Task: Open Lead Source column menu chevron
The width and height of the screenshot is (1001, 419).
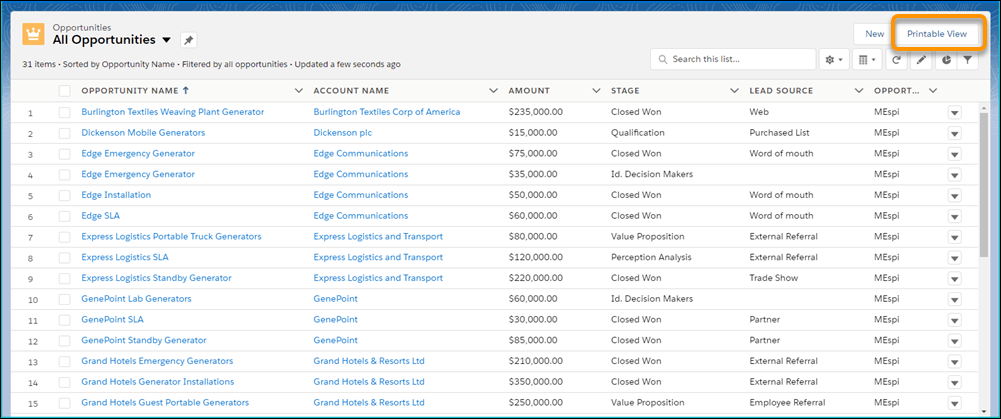Action: pyautogui.click(x=859, y=91)
